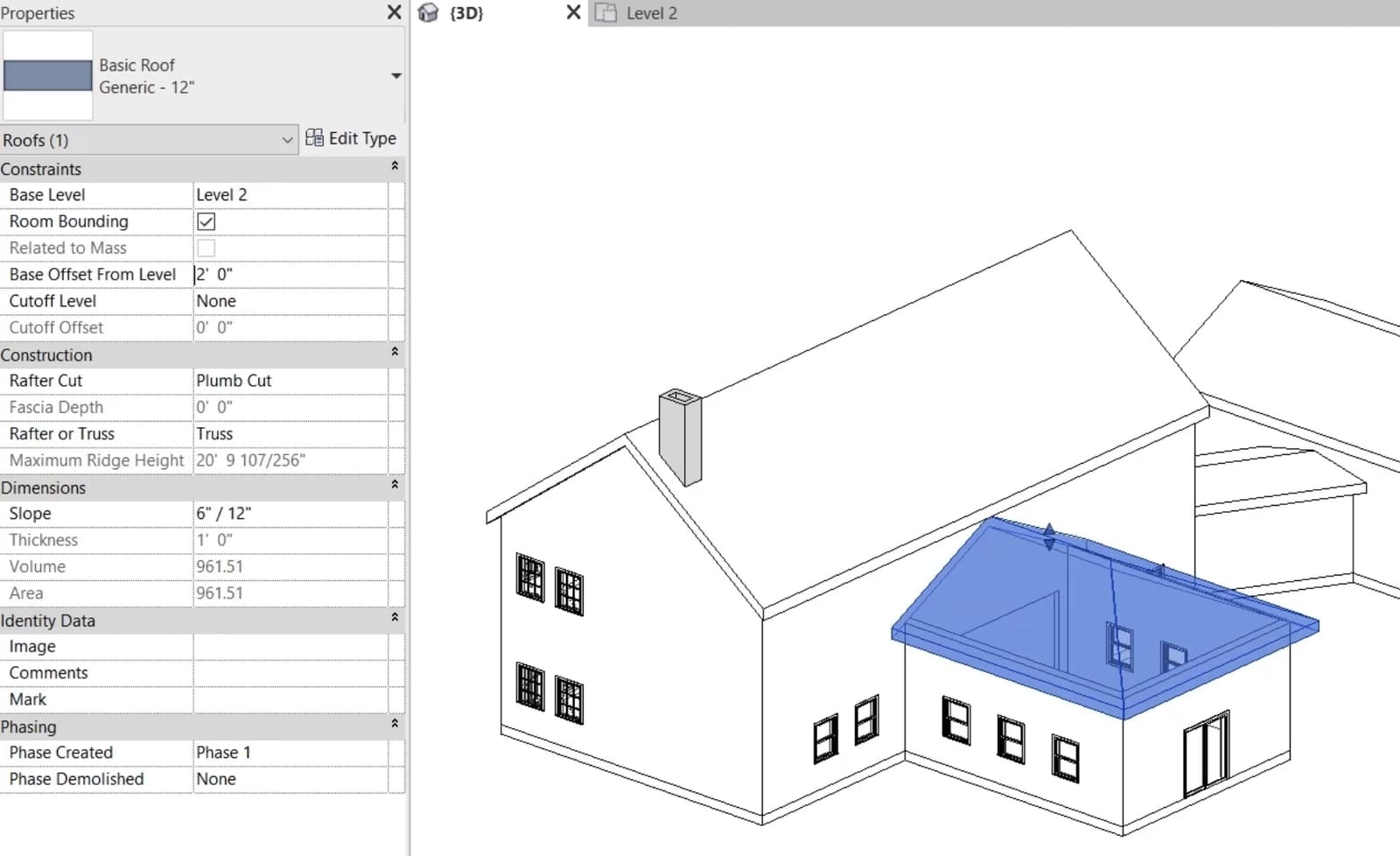Click the Base Offset From Level field
1400x856 pixels.
[x=290, y=274]
